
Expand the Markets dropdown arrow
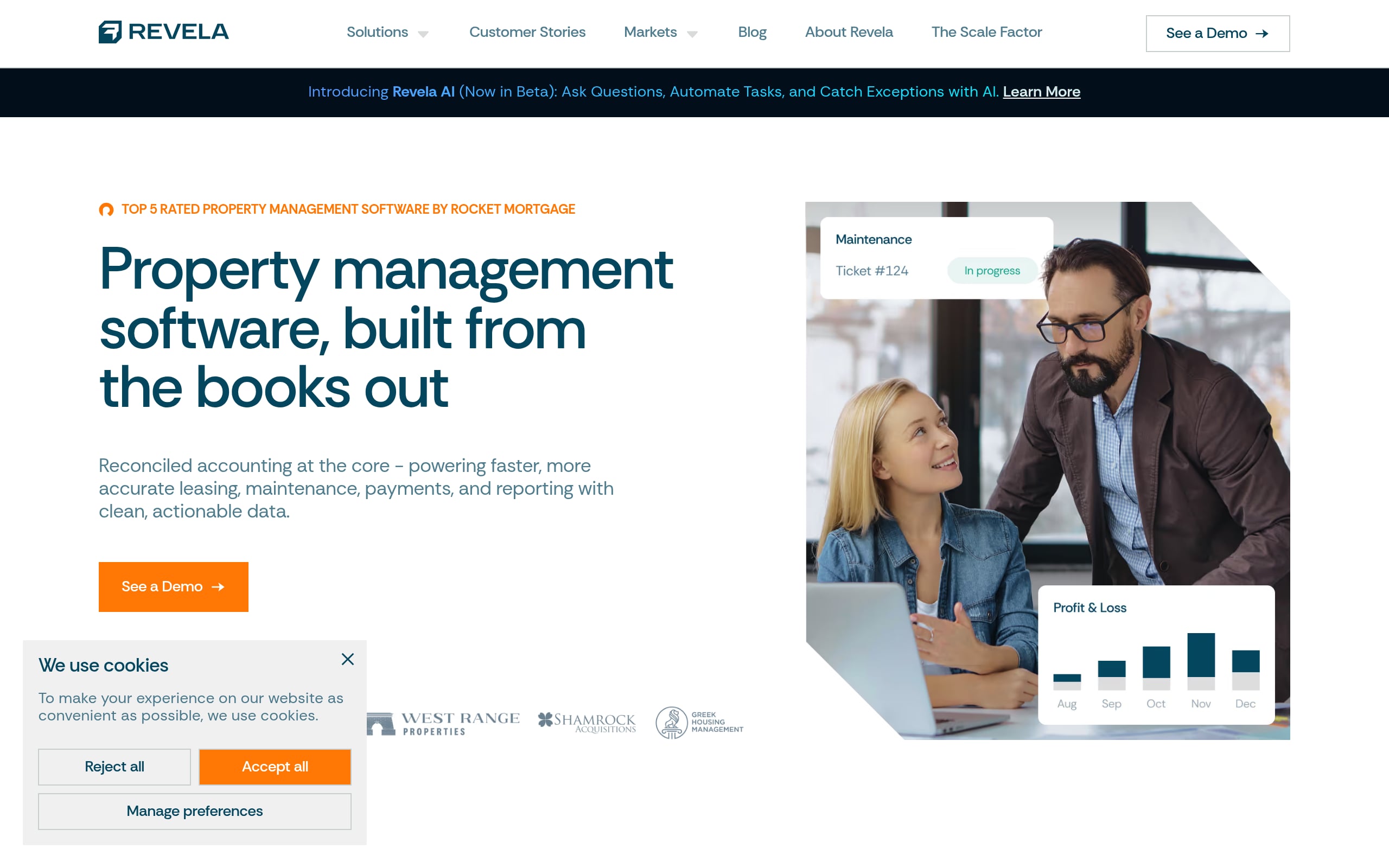click(692, 34)
